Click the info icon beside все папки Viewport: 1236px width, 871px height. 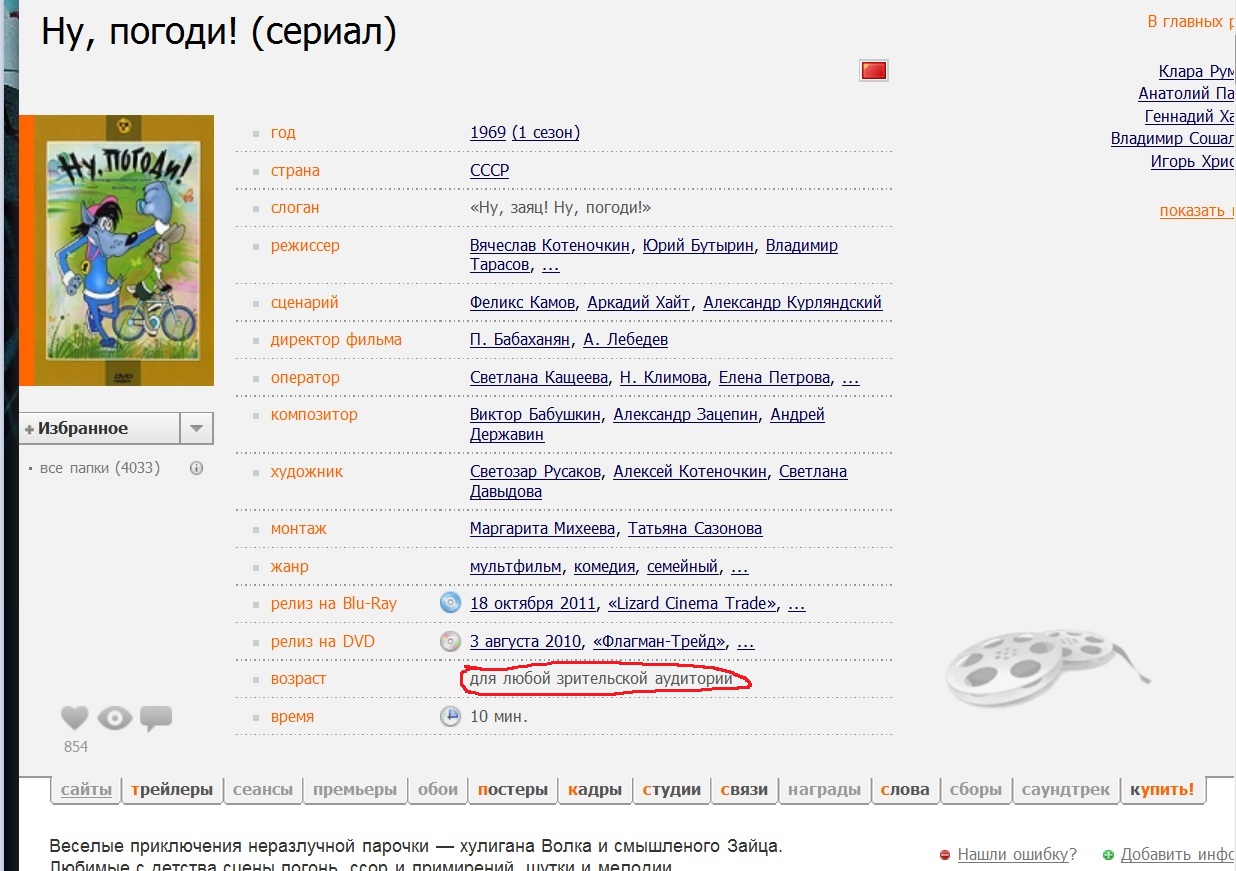click(x=197, y=468)
